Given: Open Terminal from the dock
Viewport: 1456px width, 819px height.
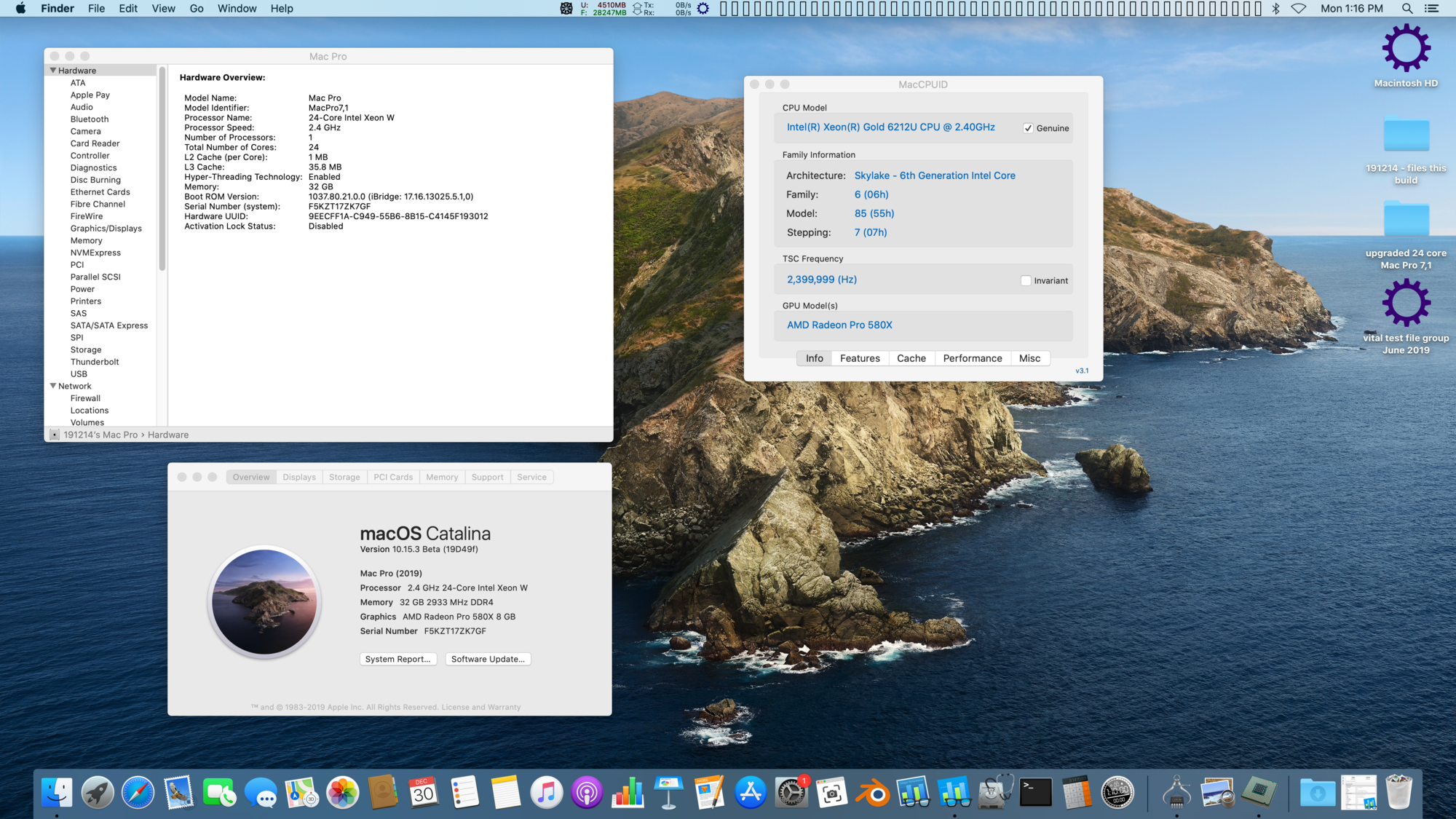Looking at the screenshot, I should (1036, 793).
